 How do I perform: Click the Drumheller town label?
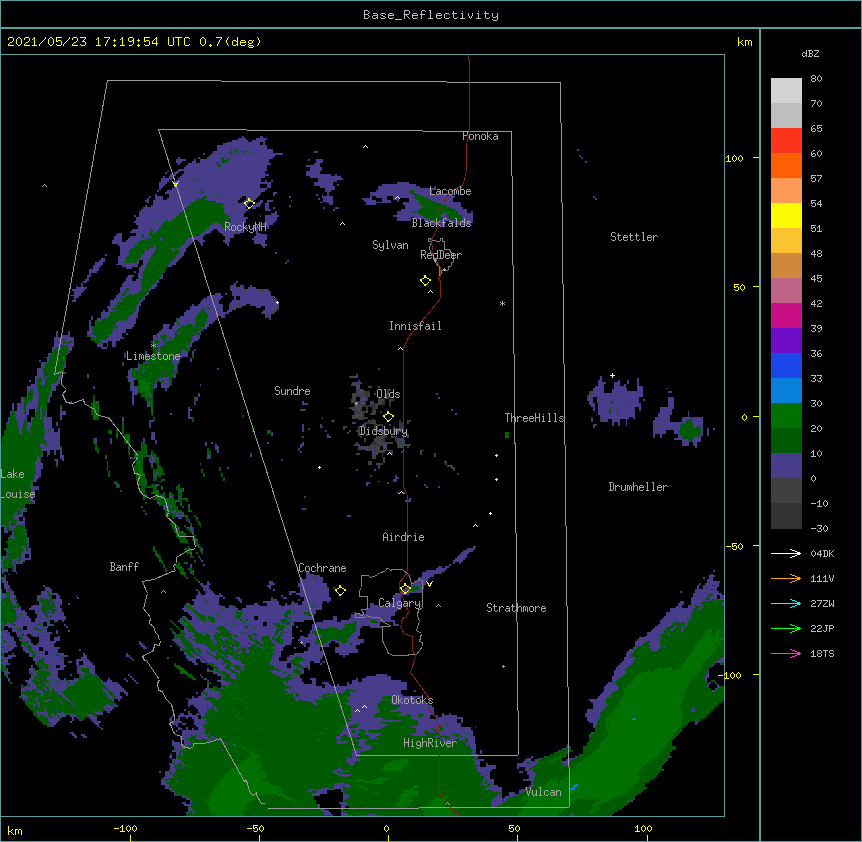coord(638,487)
